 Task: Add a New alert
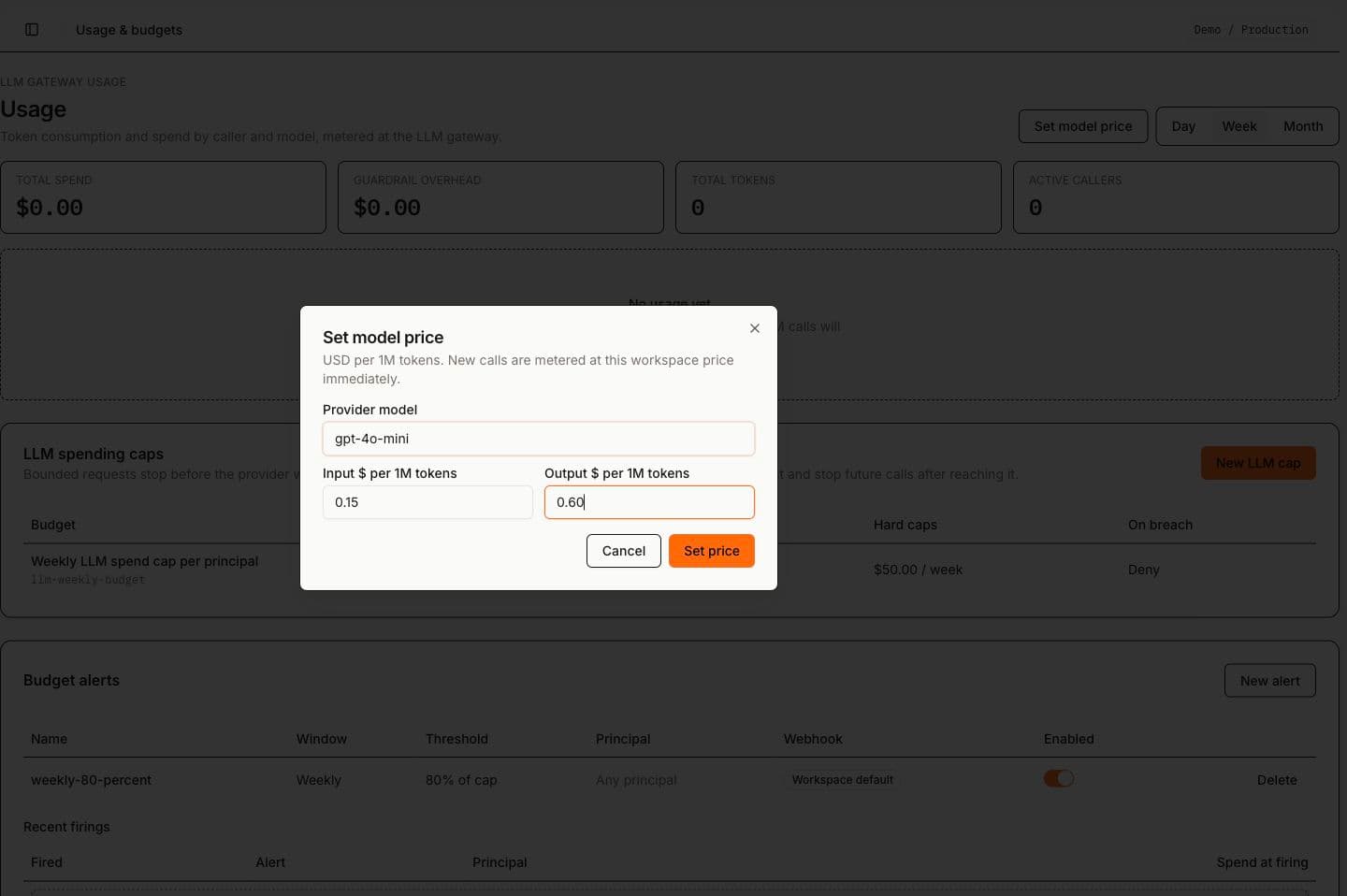pyautogui.click(x=1270, y=681)
